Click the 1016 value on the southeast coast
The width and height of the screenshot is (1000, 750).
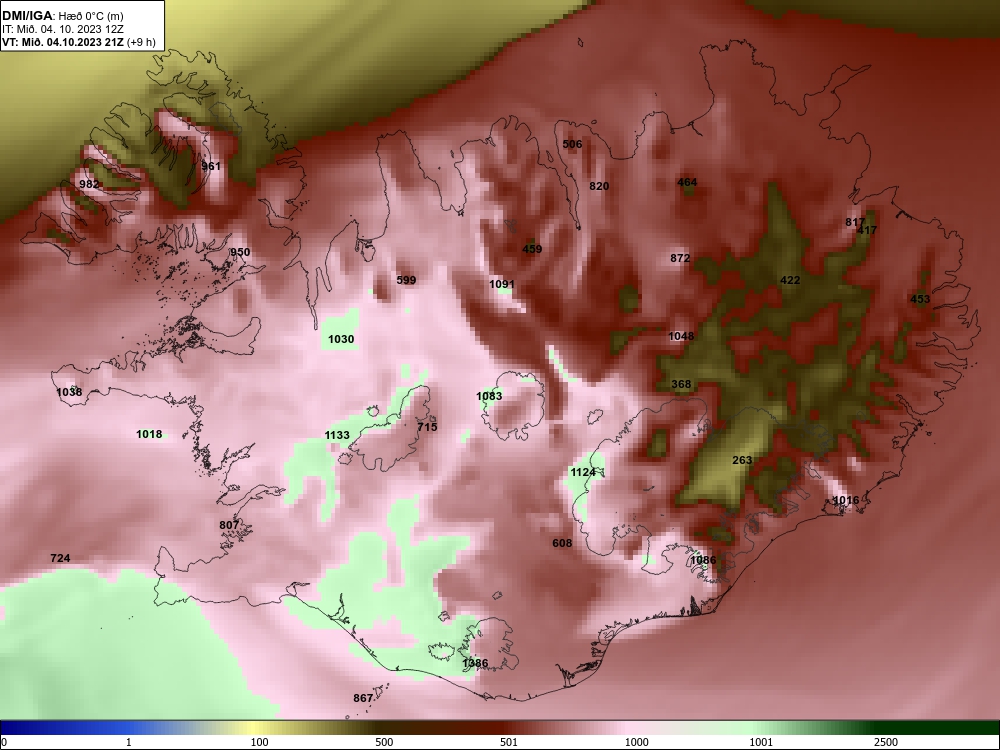pyautogui.click(x=846, y=500)
